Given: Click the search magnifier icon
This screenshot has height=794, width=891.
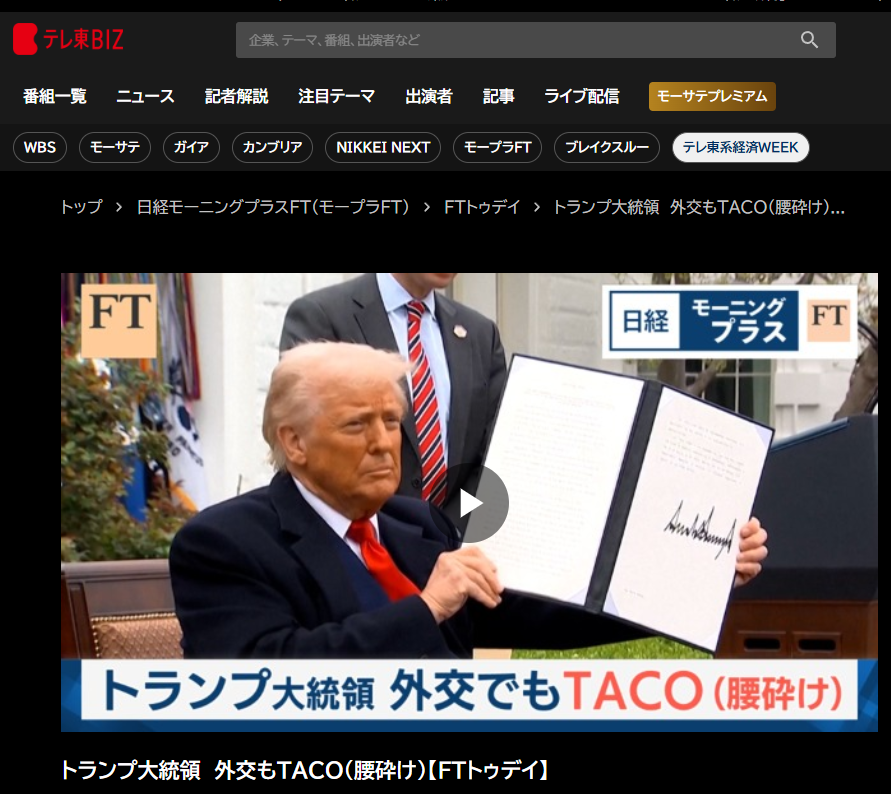Looking at the screenshot, I should click(x=809, y=40).
